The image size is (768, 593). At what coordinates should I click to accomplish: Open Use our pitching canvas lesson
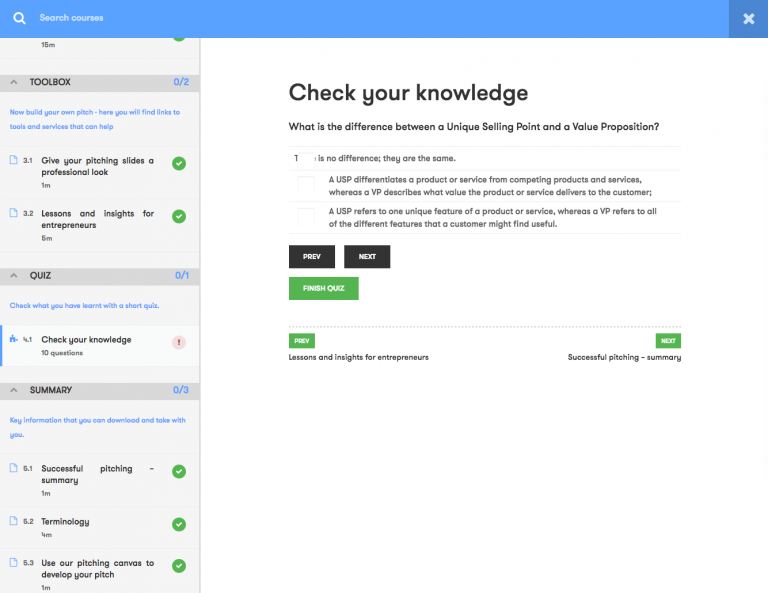[x=97, y=569]
